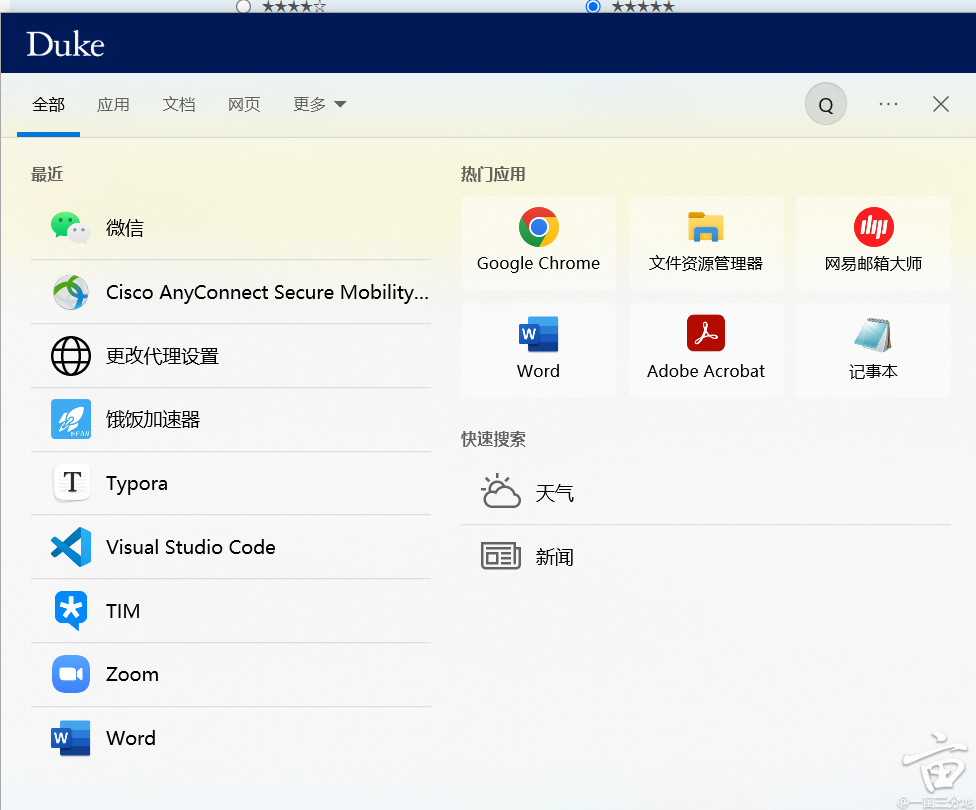
Task: Switch to the 文档 tab
Action: pos(179,104)
